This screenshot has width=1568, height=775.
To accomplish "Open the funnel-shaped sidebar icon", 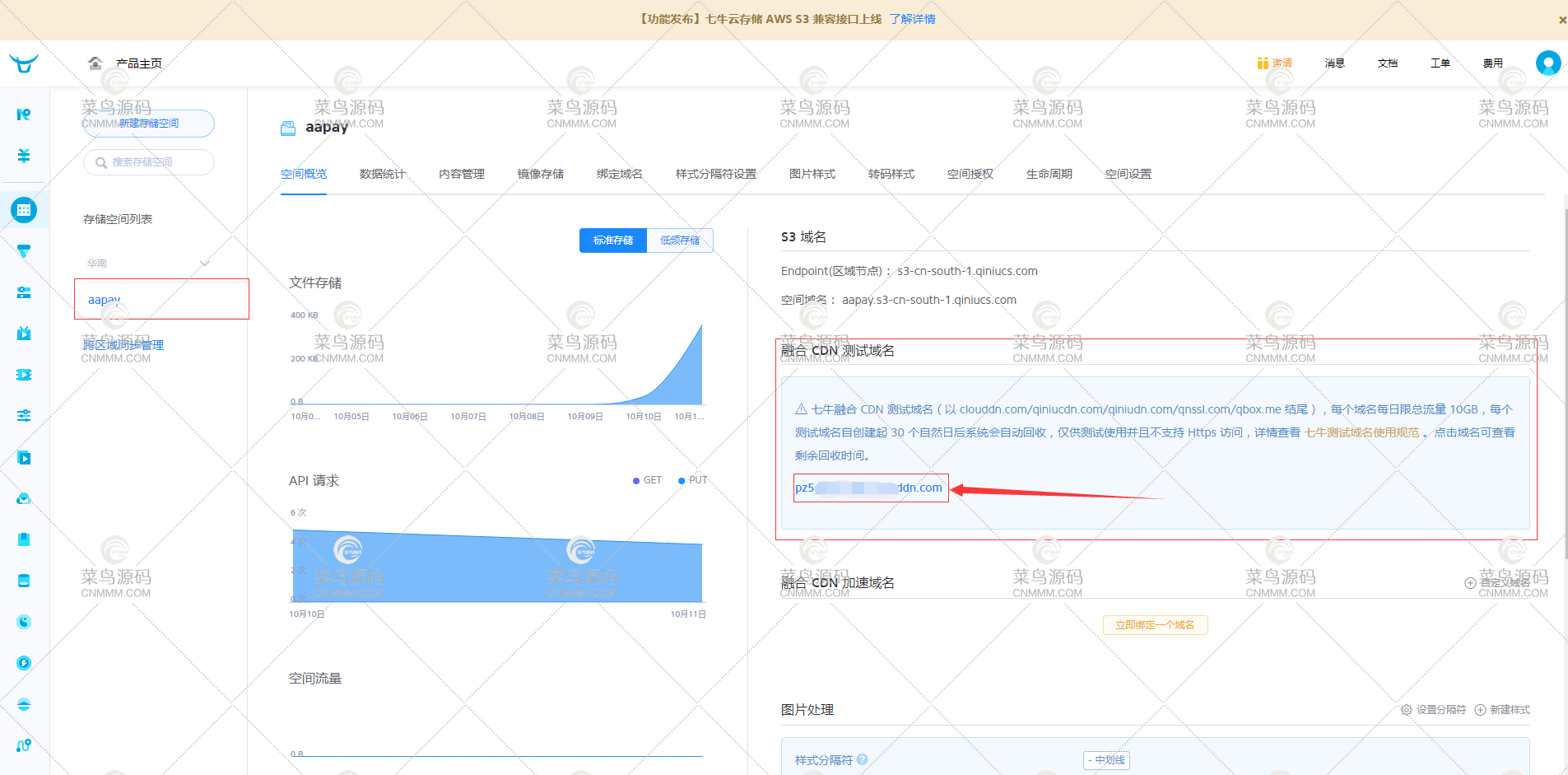I will (24, 251).
